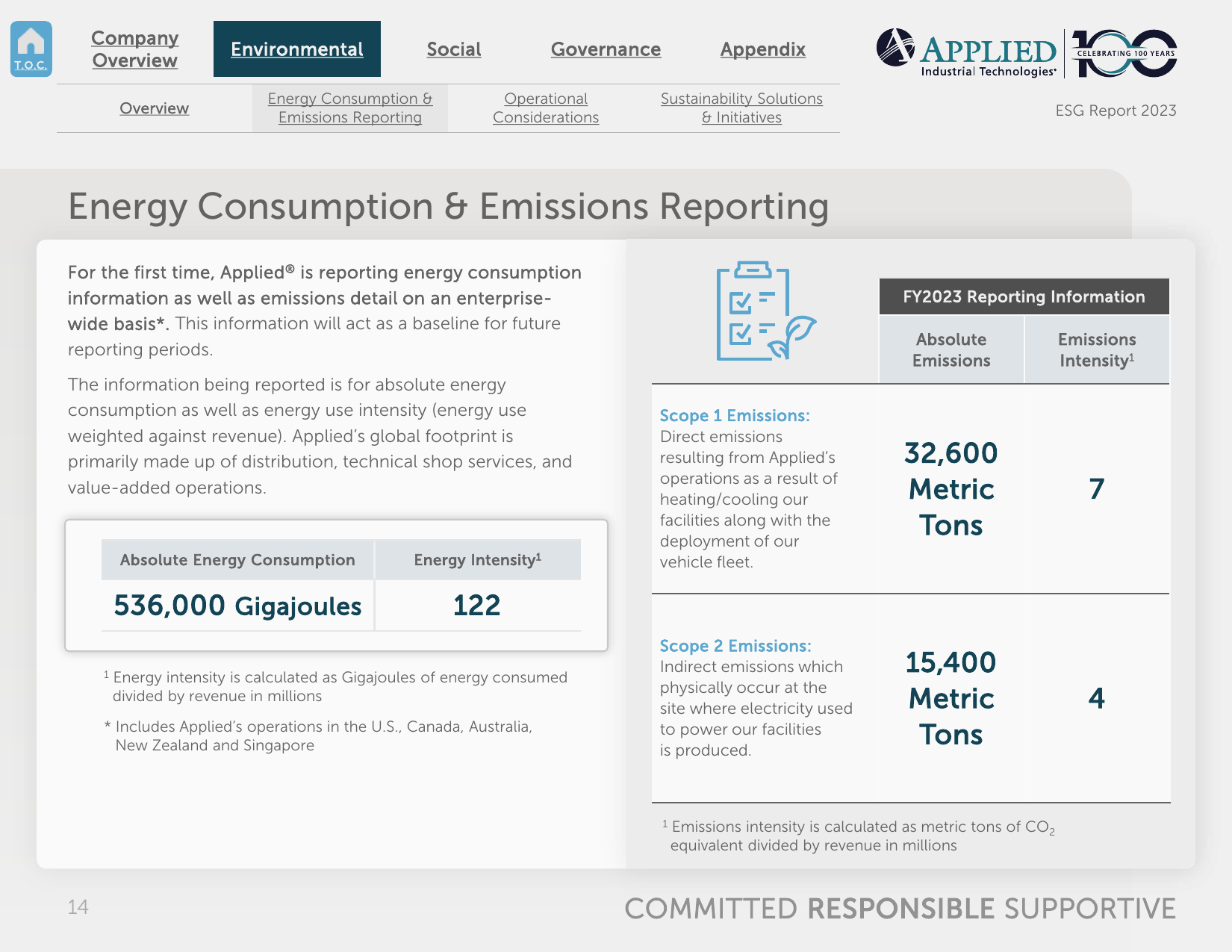This screenshot has height=952, width=1232.
Task: Click the ESG Report 2023 label
Action: tap(1116, 111)
